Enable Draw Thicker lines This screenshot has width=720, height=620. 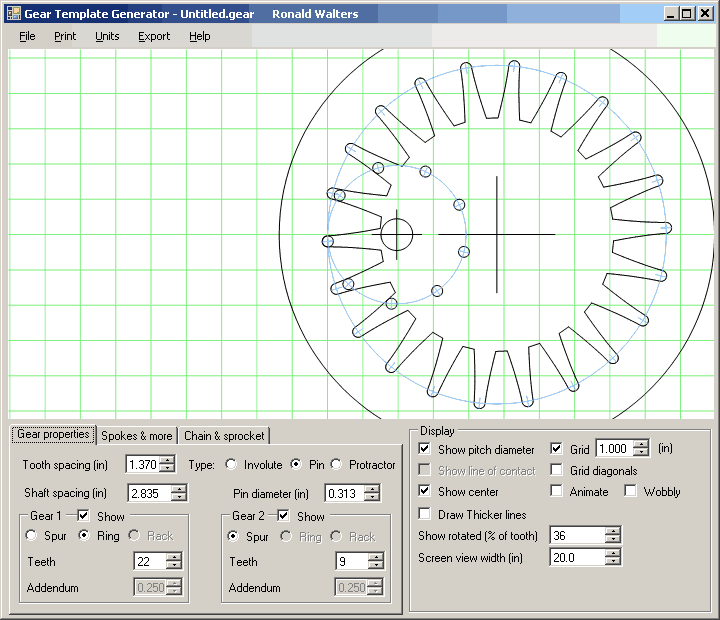tap(425, 515)
